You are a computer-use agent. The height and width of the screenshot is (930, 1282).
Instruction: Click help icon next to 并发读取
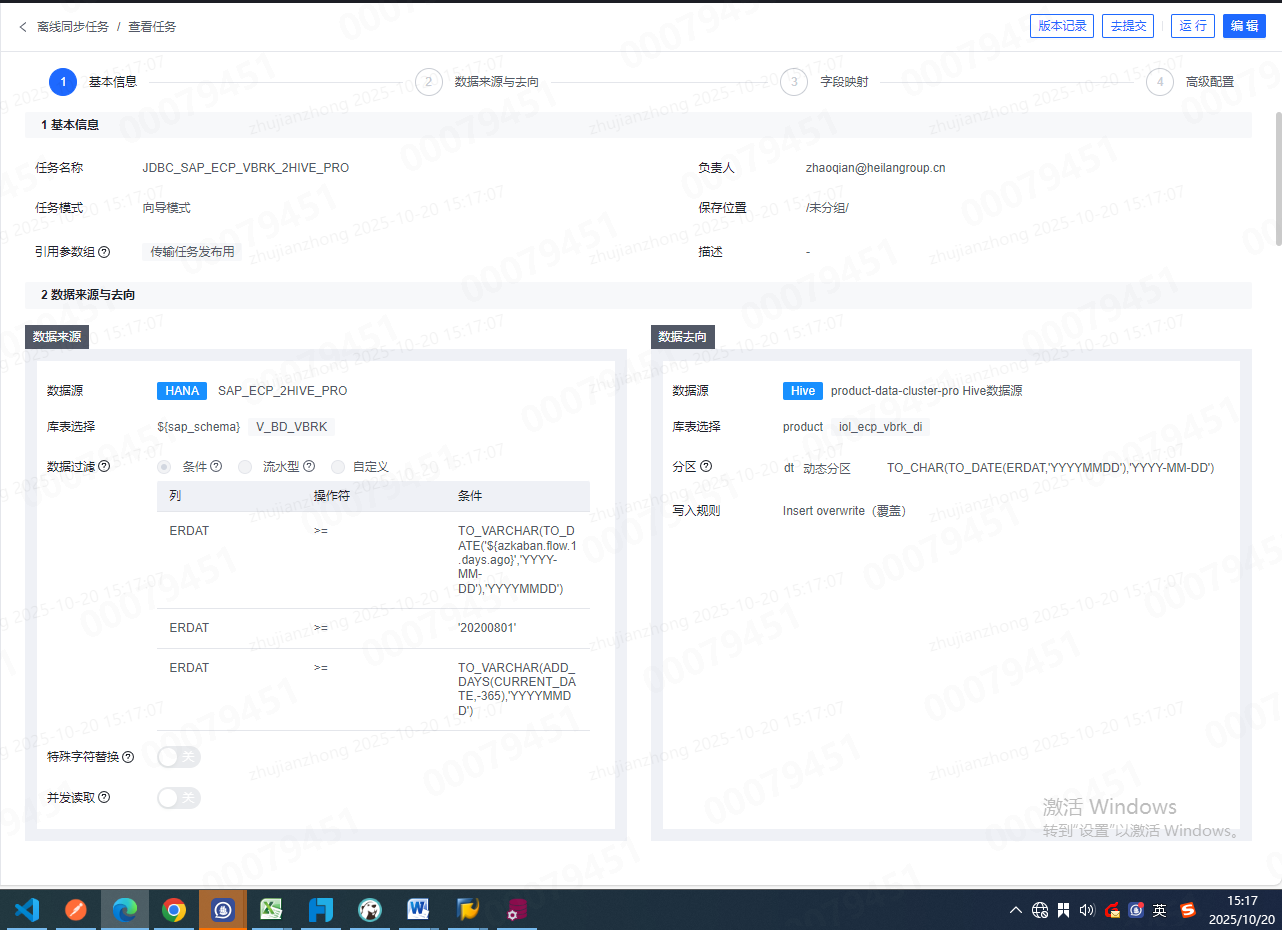coord(104,797)
